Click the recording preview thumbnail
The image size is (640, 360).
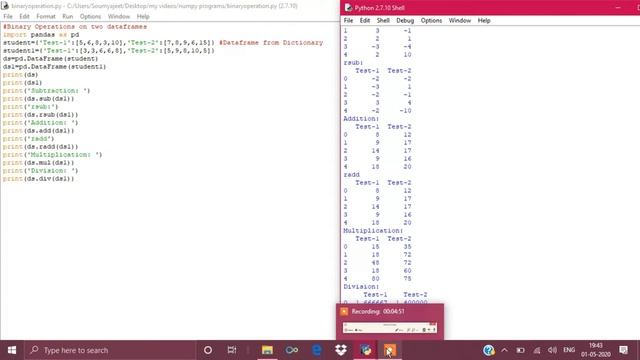pyautogui.click(x=390, y=327)
